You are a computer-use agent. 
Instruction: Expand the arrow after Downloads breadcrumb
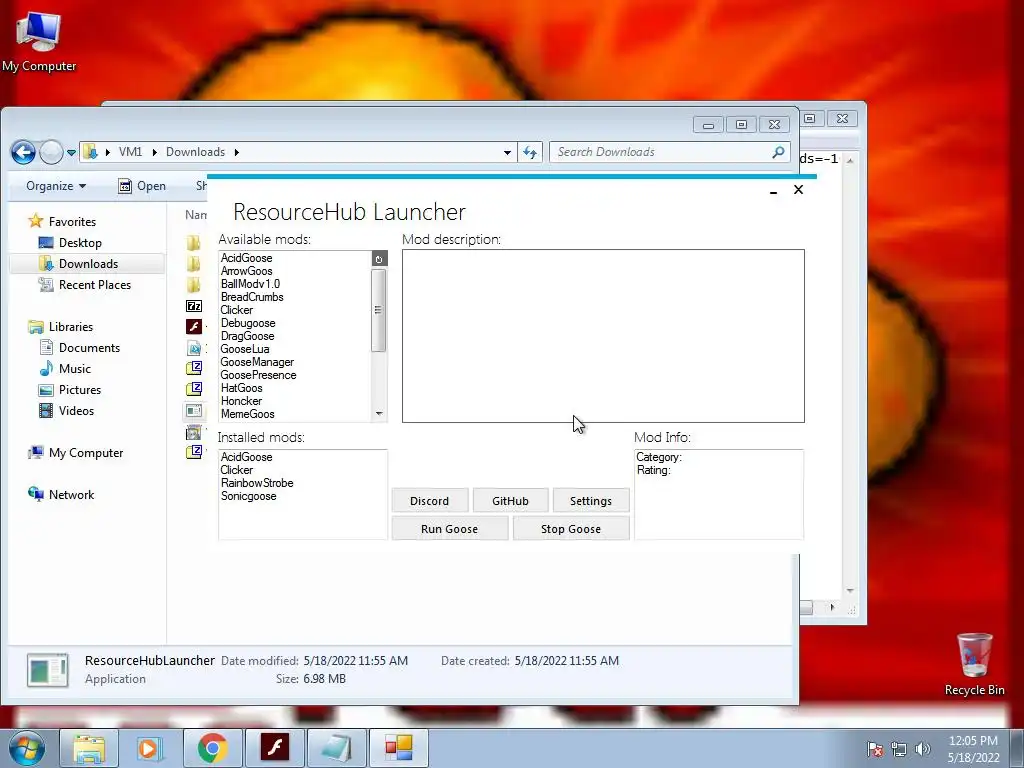(236, 152)
